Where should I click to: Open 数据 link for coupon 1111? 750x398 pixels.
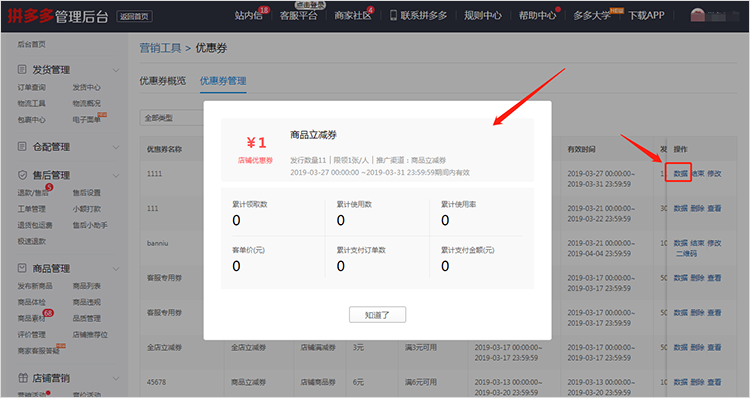(x=680, y=173)
